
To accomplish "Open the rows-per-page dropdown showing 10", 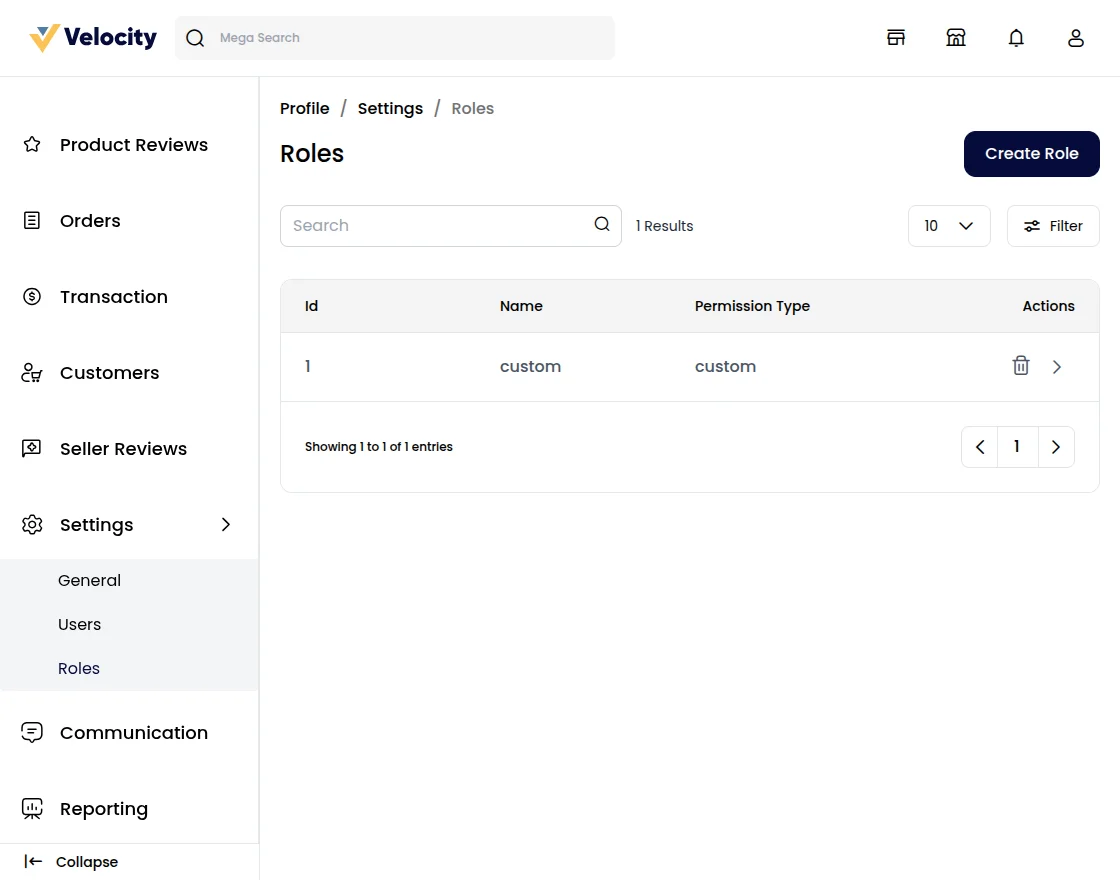I will point(948,226).
